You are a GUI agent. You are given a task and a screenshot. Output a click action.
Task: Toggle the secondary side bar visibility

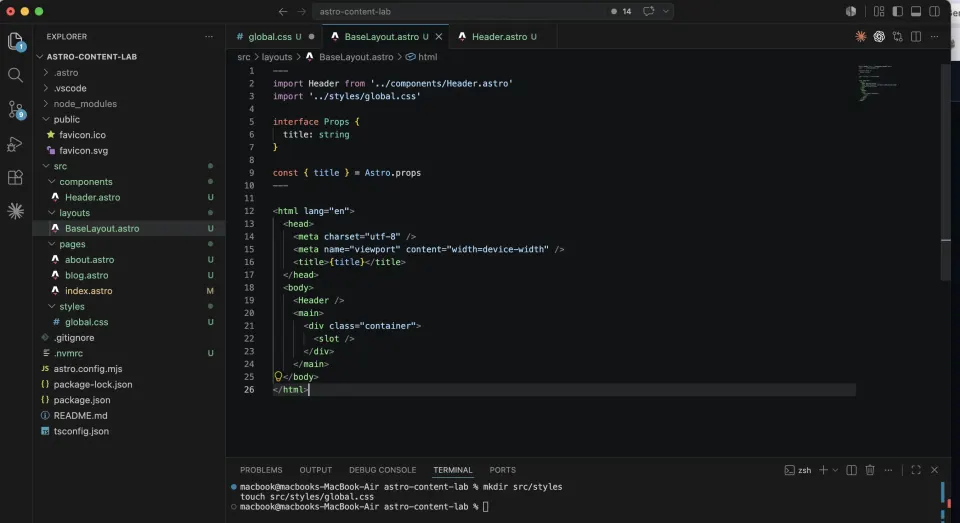point(934,11)
